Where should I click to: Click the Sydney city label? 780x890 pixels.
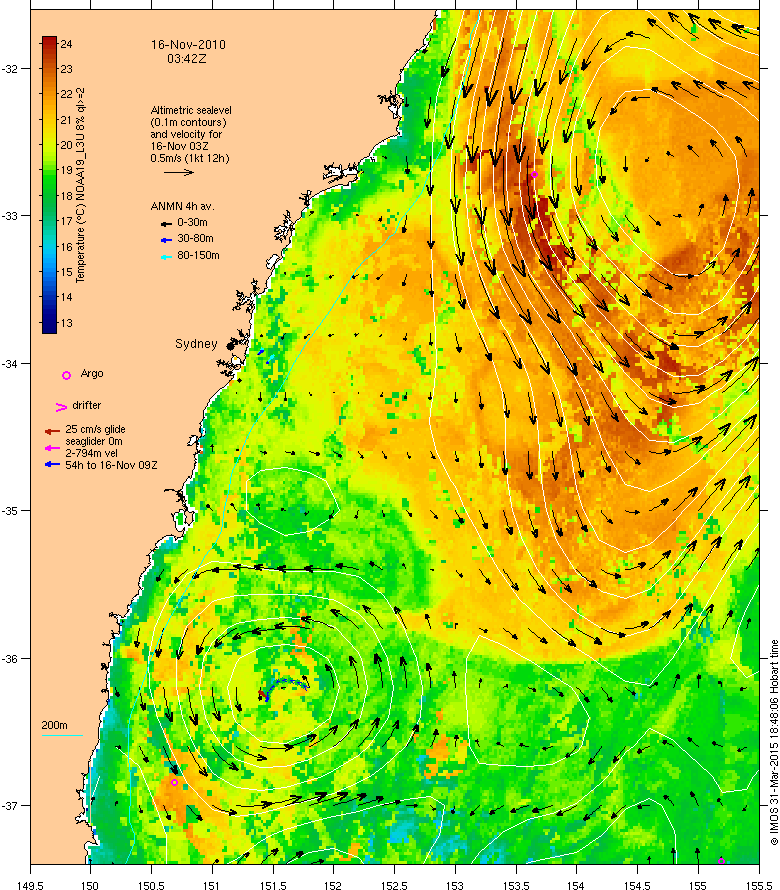(x=196, y=343)
